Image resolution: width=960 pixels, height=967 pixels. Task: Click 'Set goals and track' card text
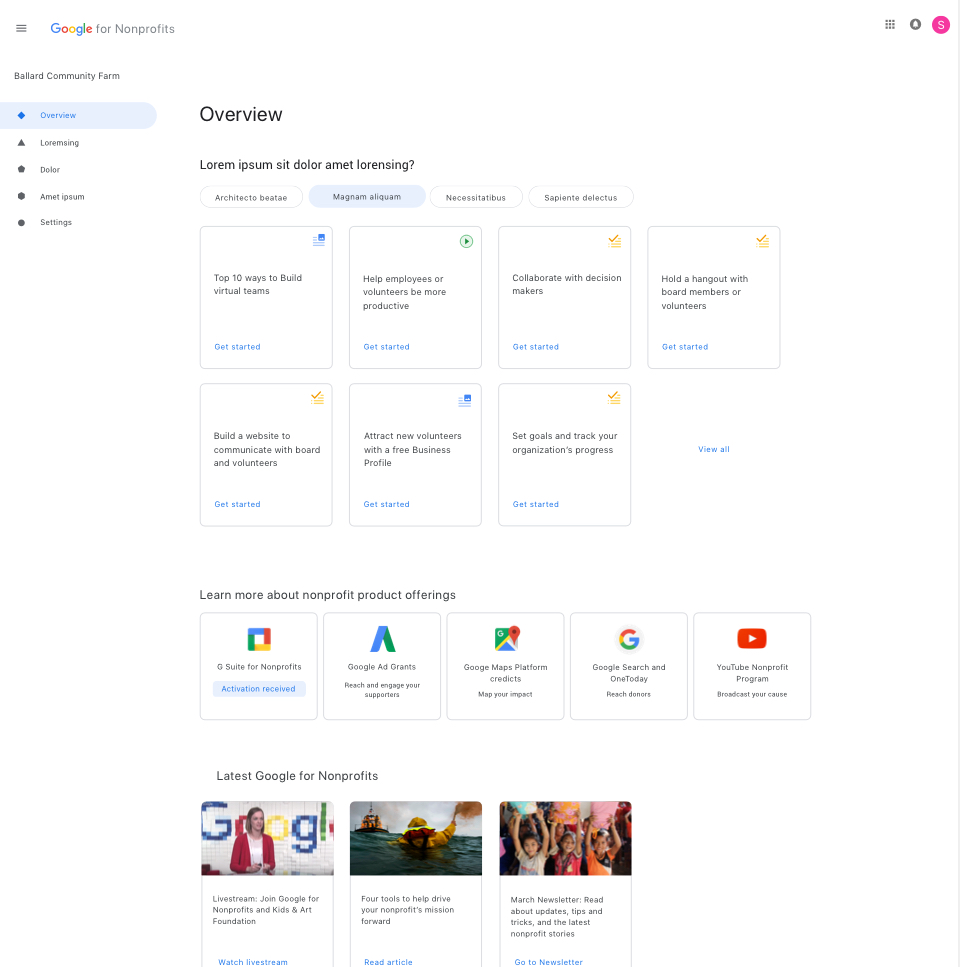pos(565,443)
